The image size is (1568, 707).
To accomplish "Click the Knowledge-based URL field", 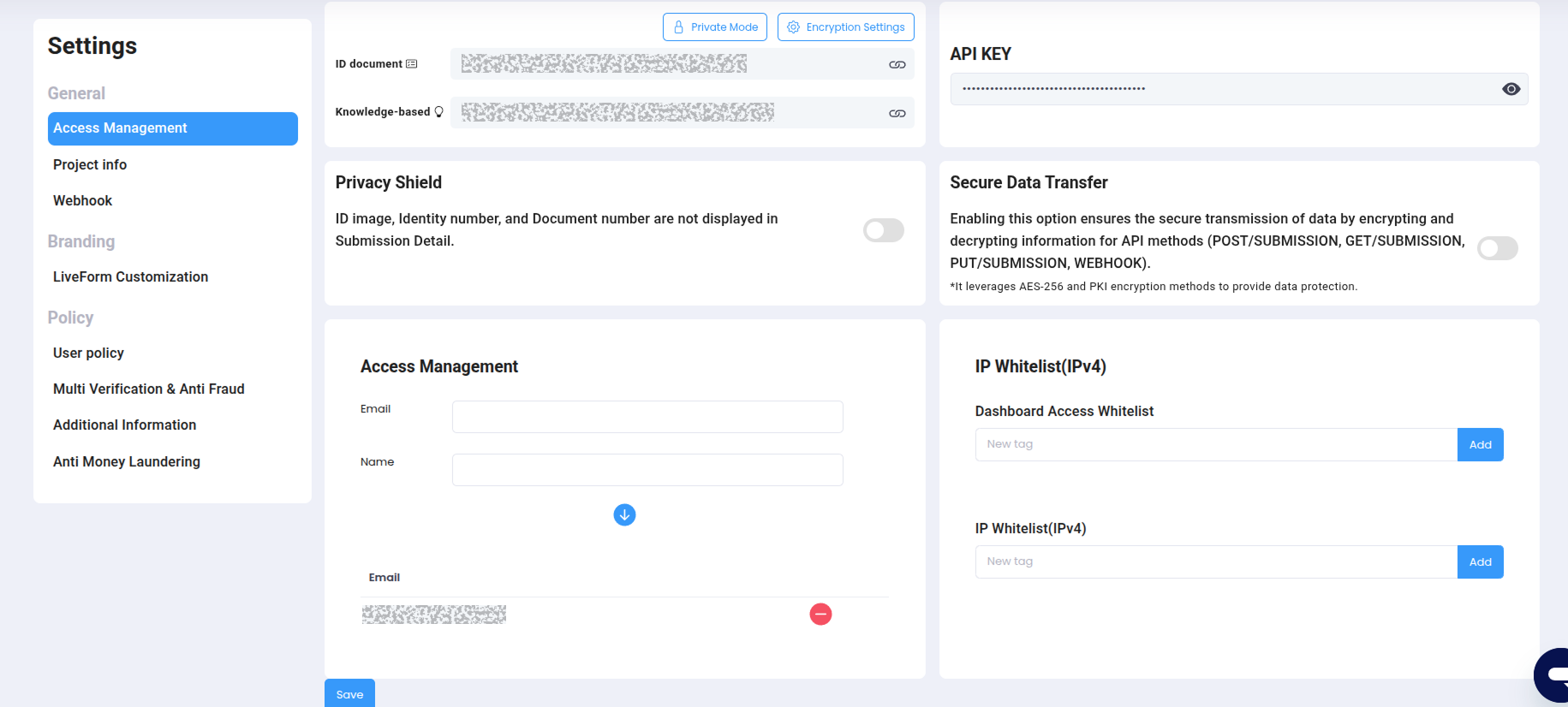I will [x=683, y=112].
